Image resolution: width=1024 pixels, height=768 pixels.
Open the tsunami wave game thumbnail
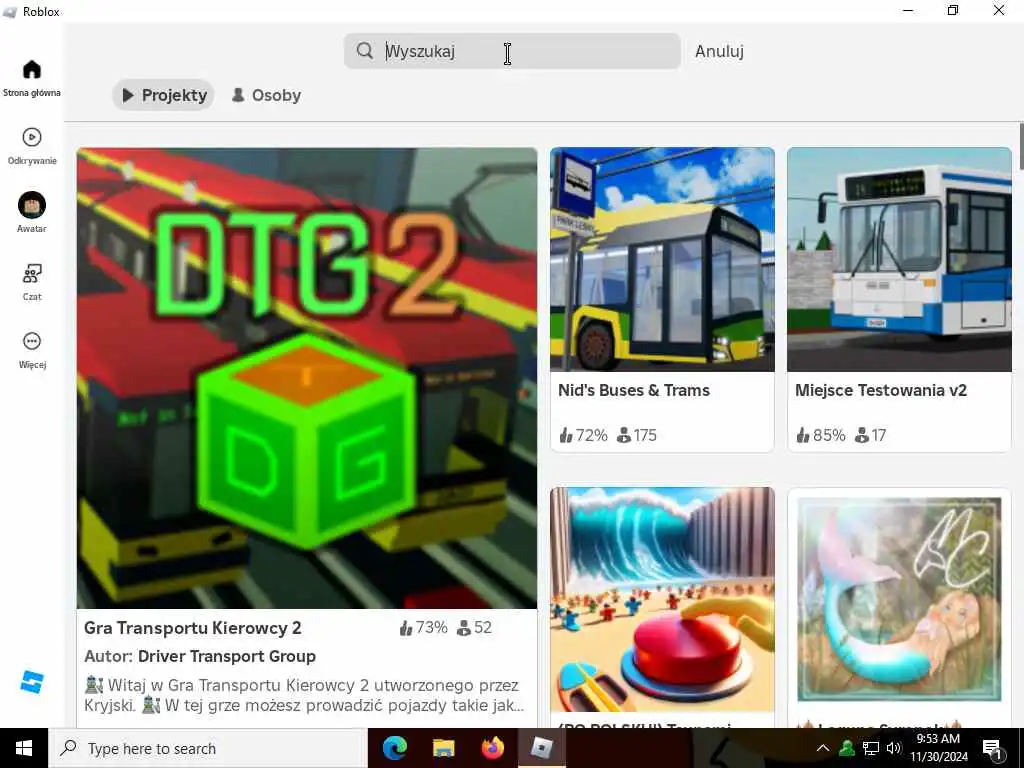[x=662, y=600]
